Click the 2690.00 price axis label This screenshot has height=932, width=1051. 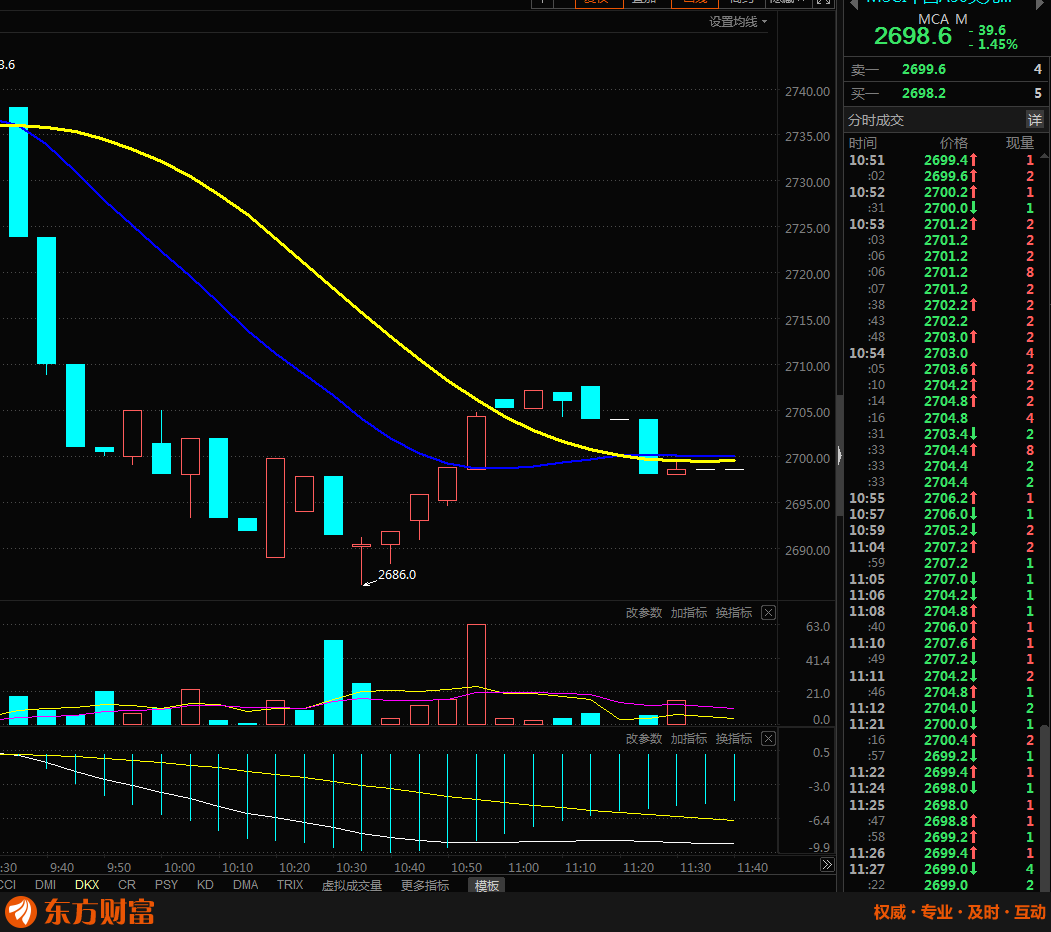(808, 550)
